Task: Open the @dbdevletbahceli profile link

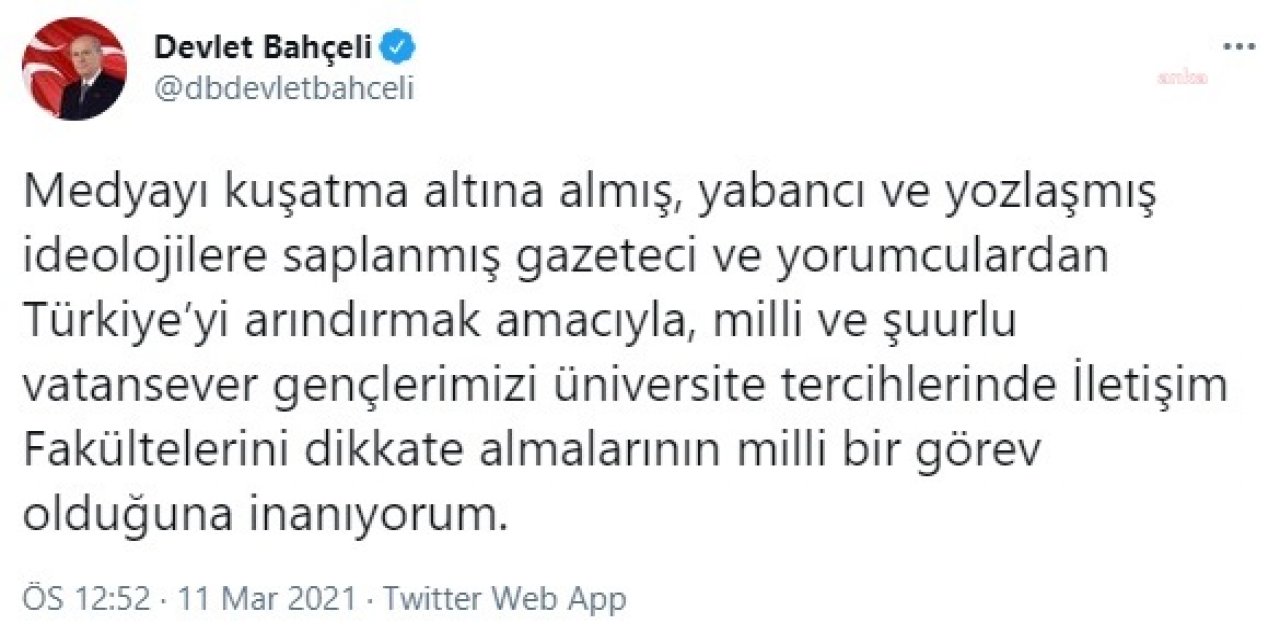Action: point(286,89)
